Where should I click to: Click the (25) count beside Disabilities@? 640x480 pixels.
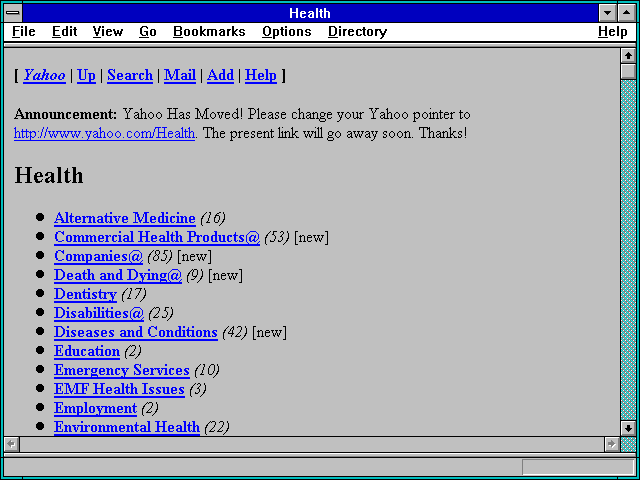[x=161, y=313]
